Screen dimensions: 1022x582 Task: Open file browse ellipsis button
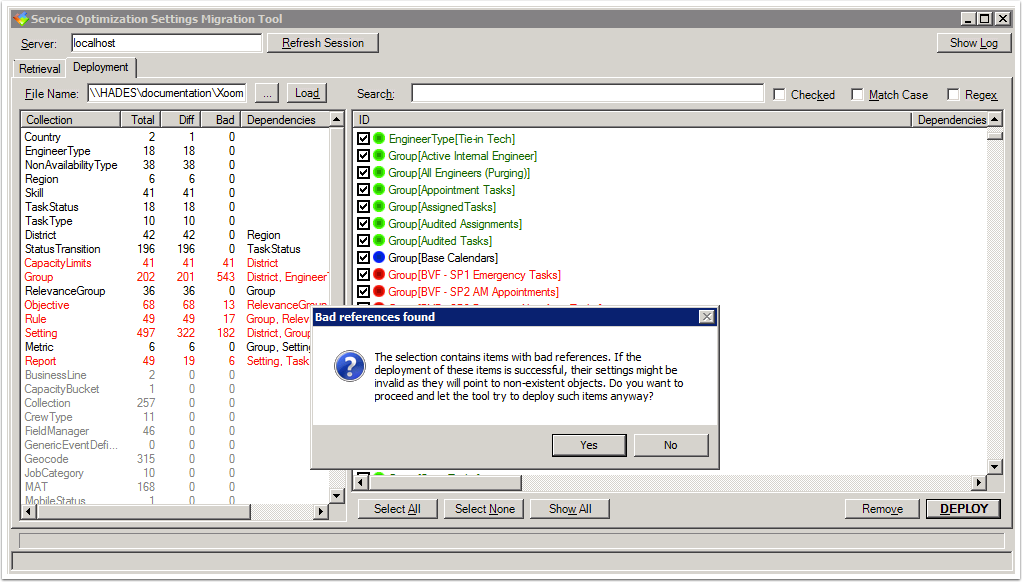pos(267,93)
